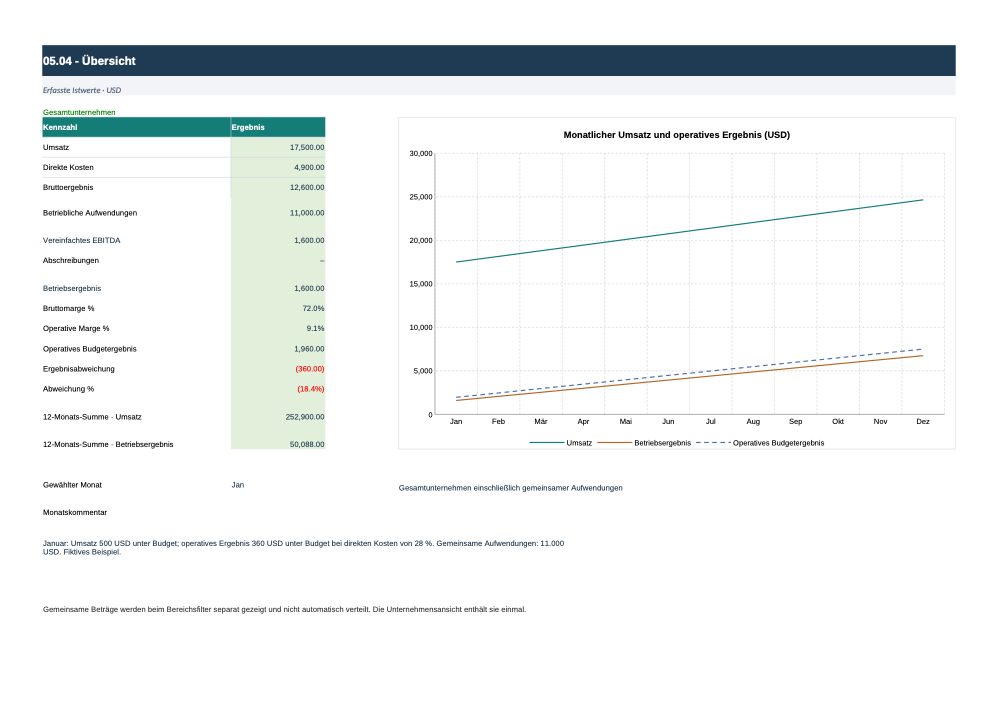Select the Umsatz value 17,500.00
This screenshot has width=1000, height=707.
[x=307, y=147]
